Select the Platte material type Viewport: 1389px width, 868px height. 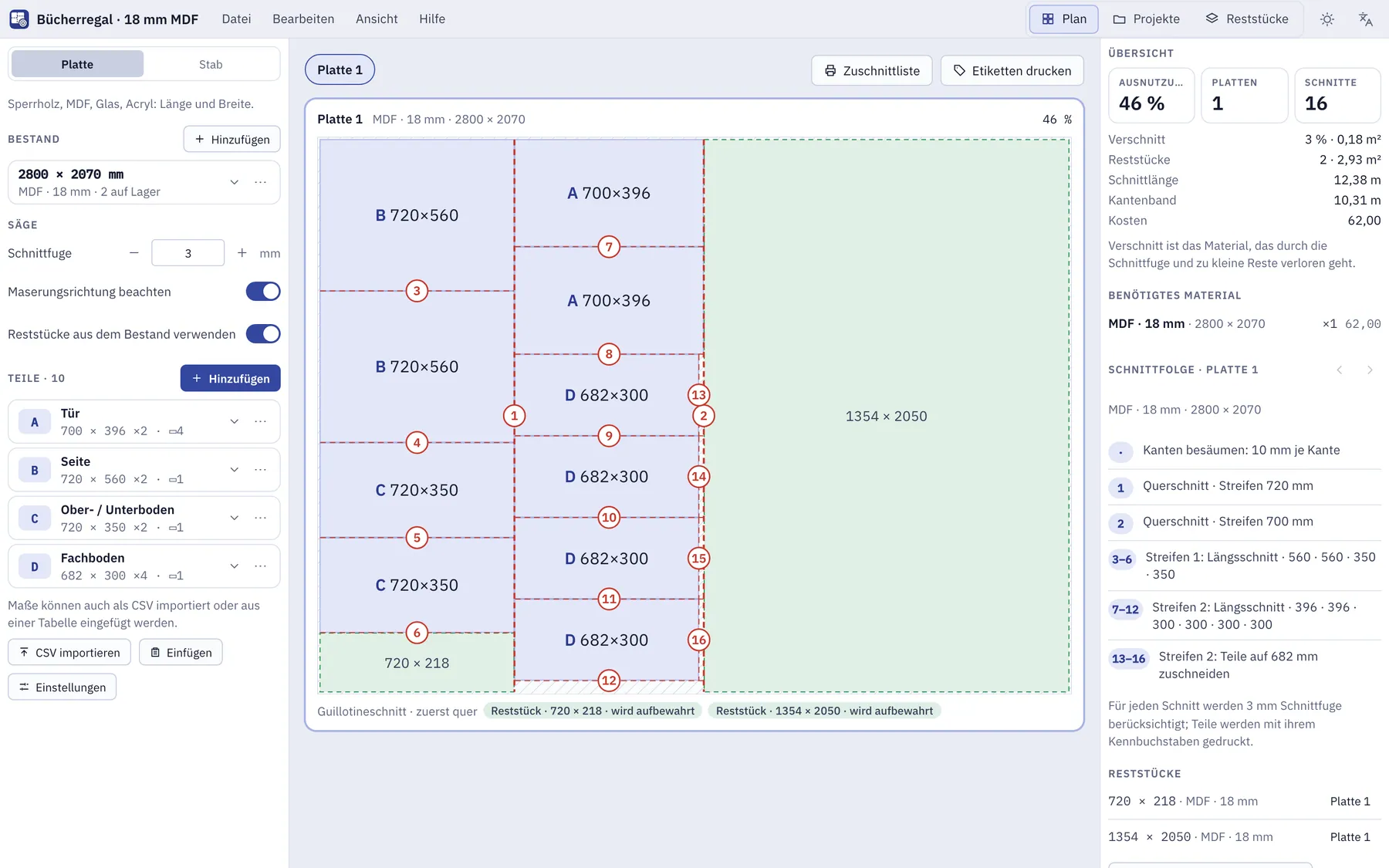(77, 64)
